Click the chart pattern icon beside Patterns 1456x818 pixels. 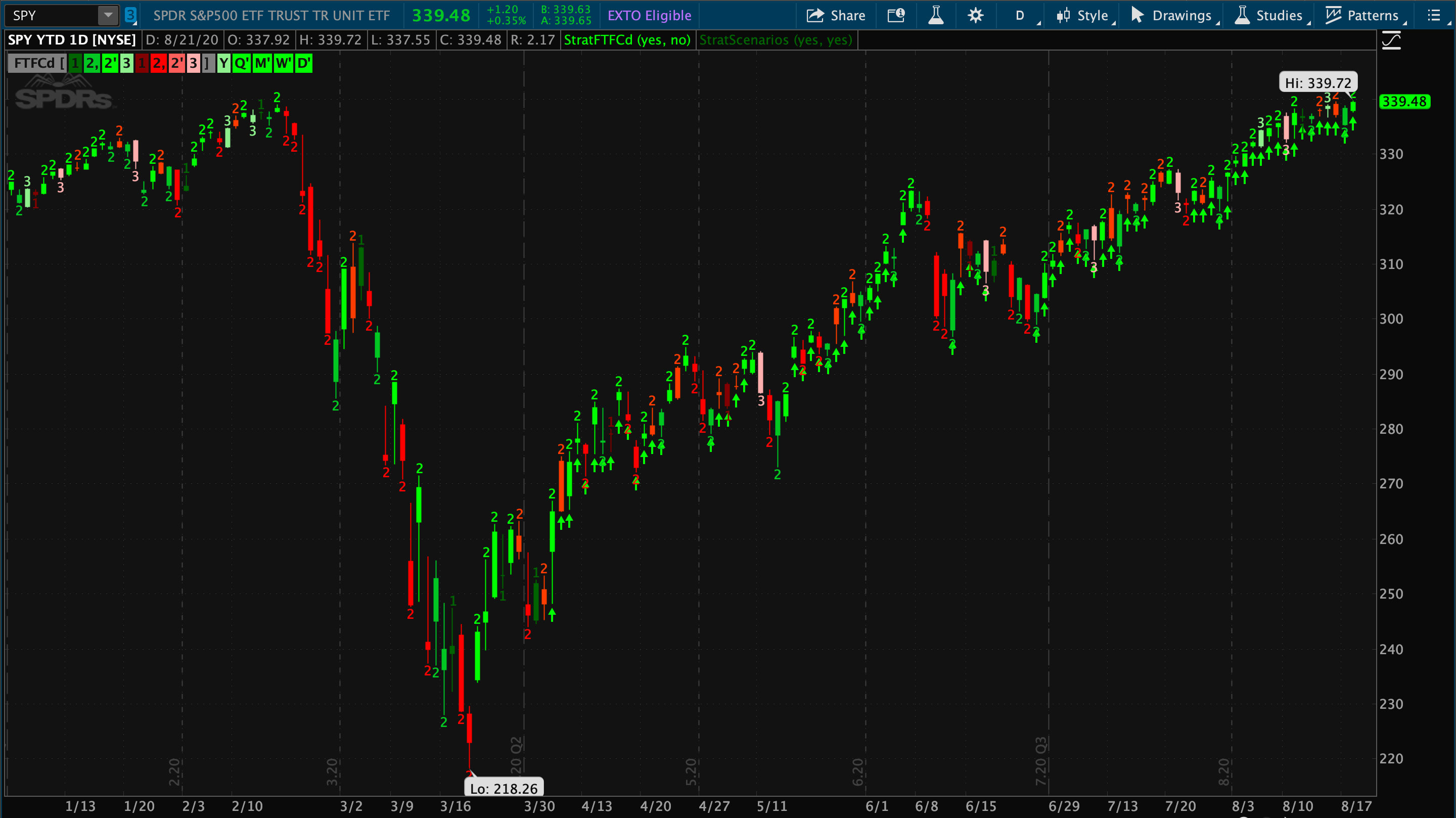pyautogui.click(x=1333, y=15)
